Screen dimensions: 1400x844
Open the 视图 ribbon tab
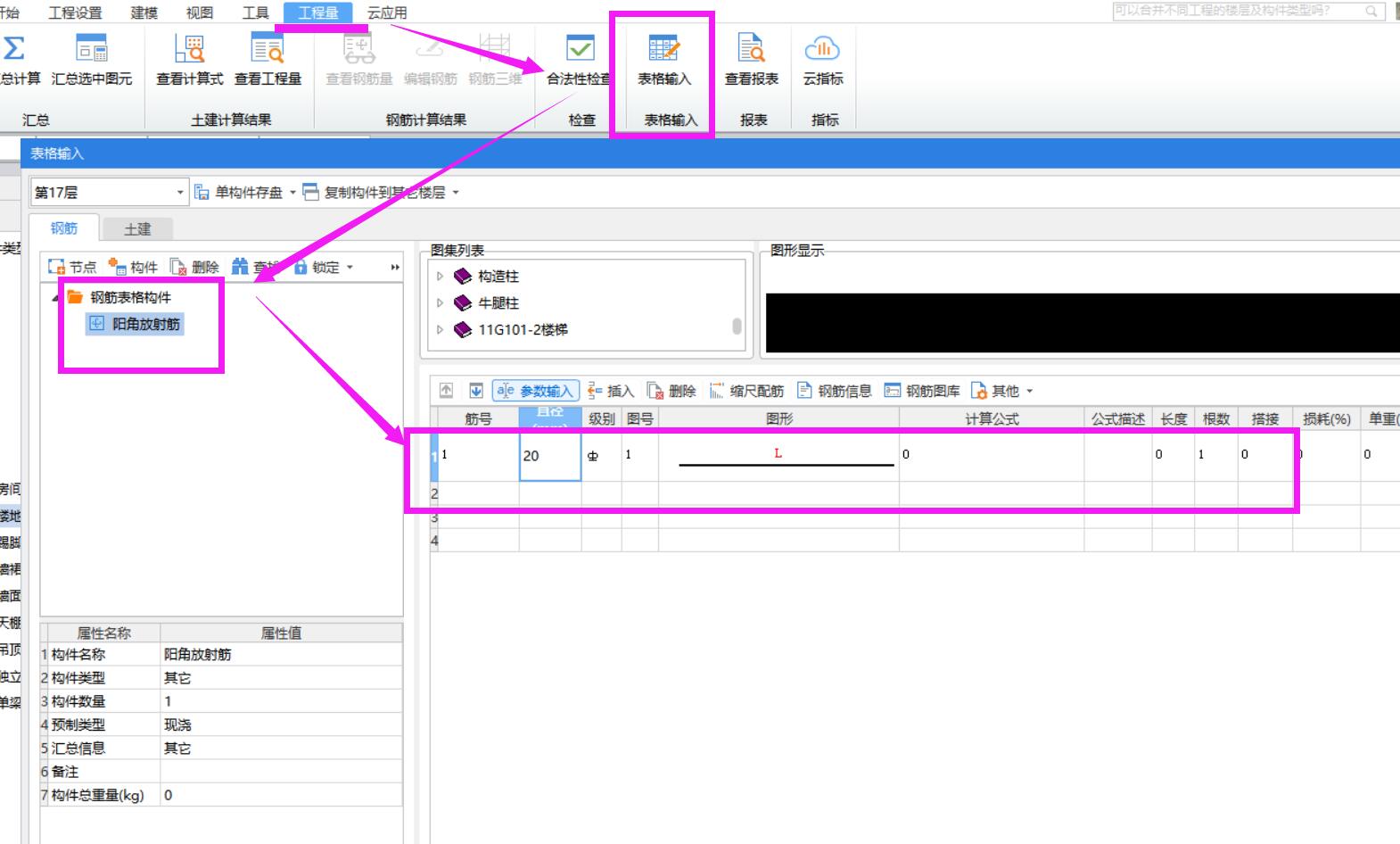[x=199, y=12]
